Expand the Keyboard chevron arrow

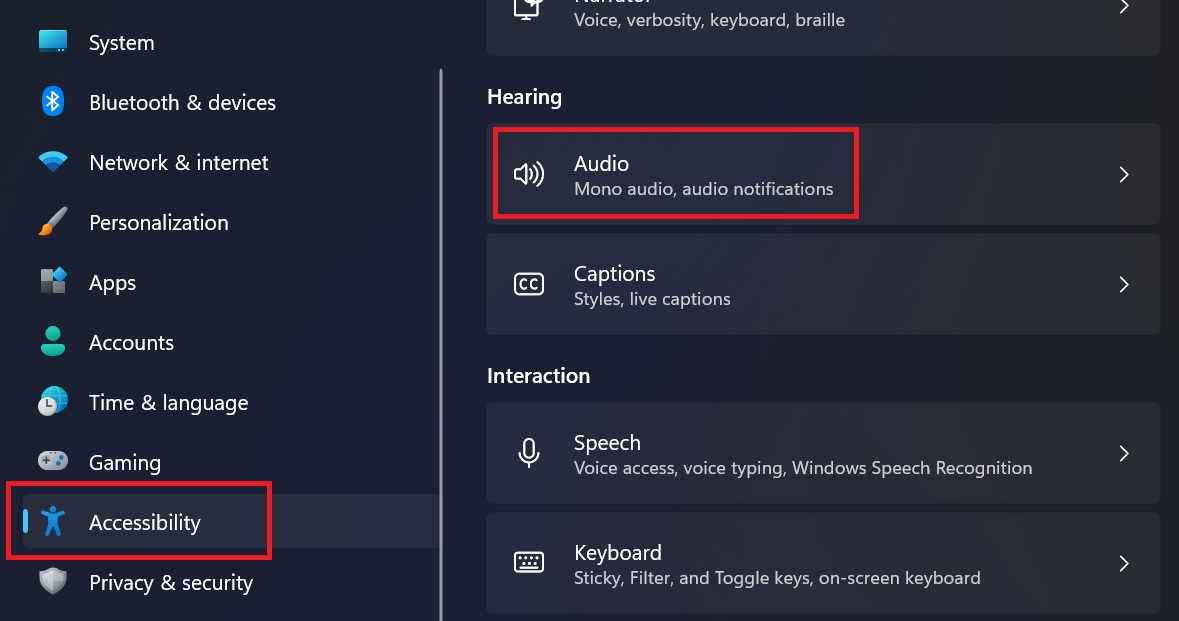coord(1123,563)
